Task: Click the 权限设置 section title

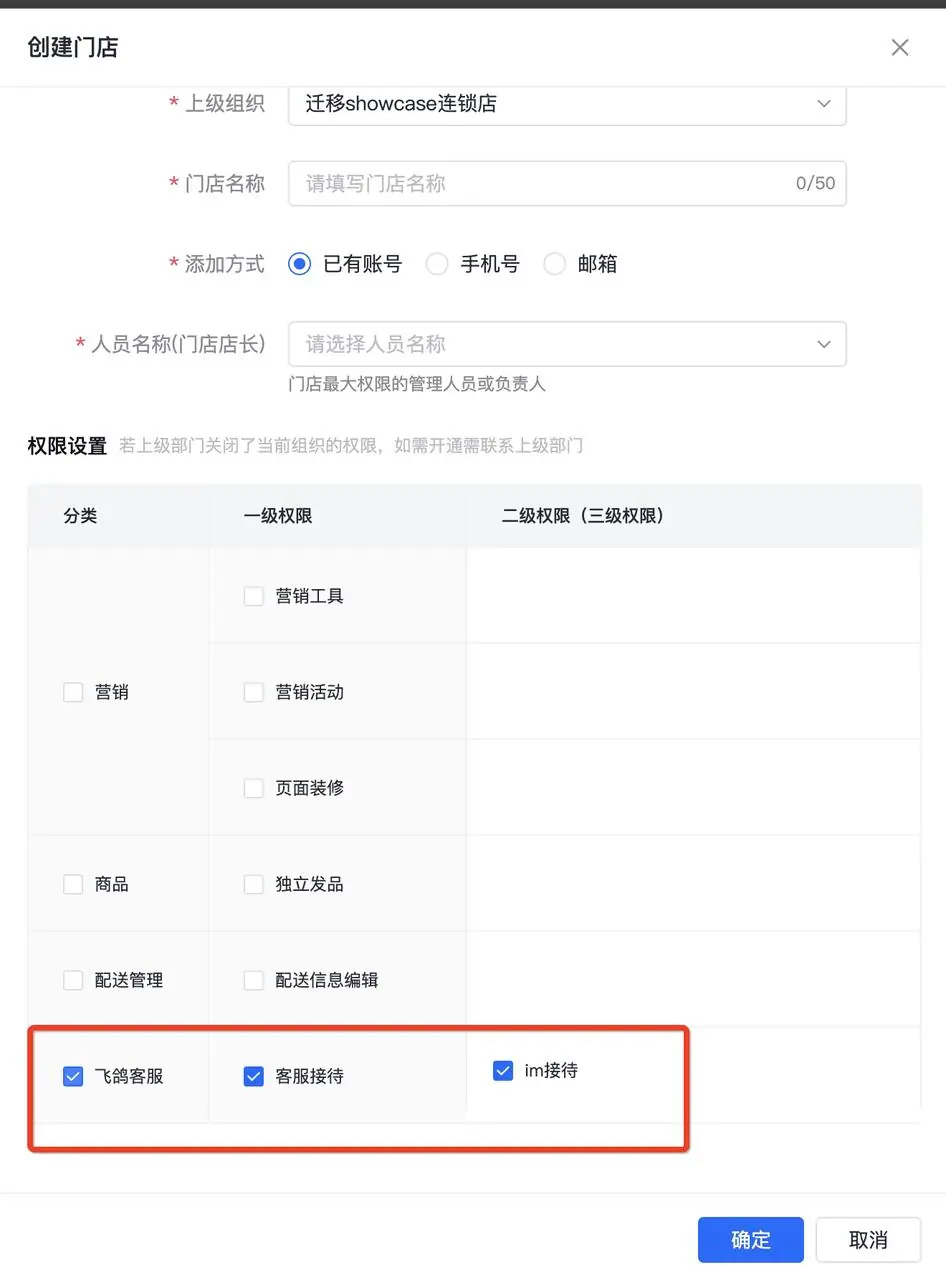Action: point(67,446)
